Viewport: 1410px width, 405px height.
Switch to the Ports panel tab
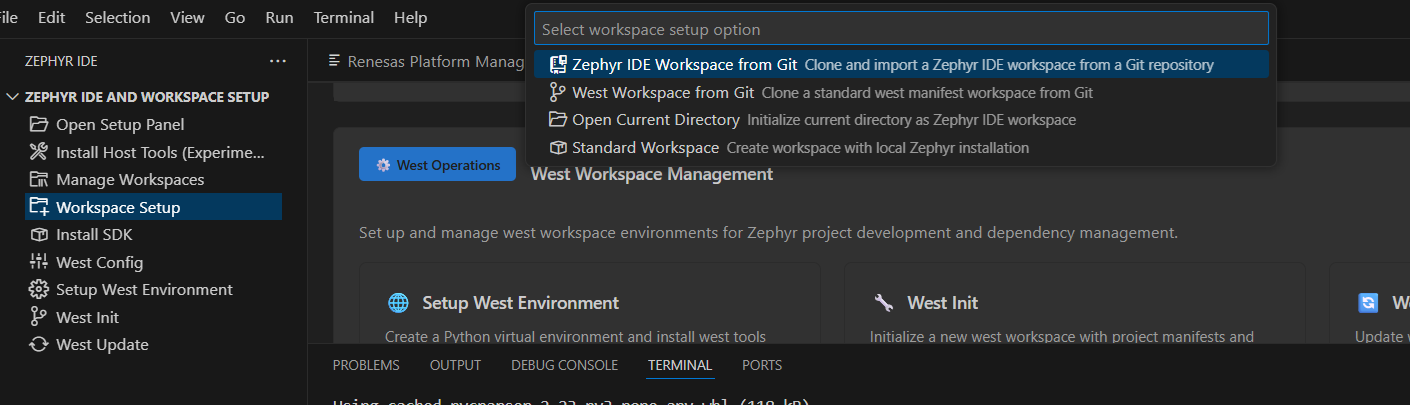pyautogui.click(x=762, y=365)
